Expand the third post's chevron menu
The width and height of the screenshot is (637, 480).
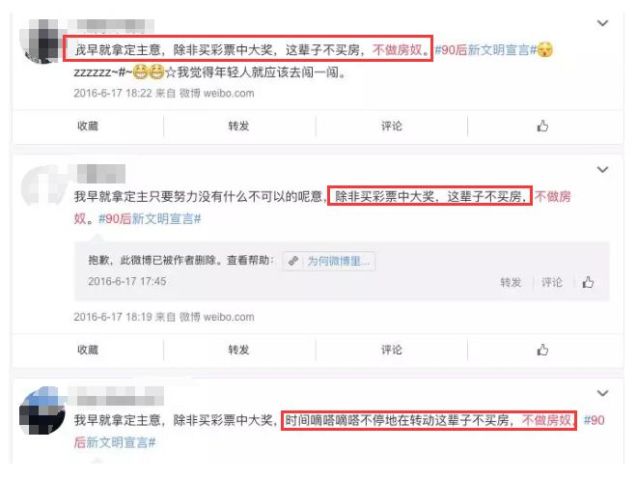click(x=602, y=393)
